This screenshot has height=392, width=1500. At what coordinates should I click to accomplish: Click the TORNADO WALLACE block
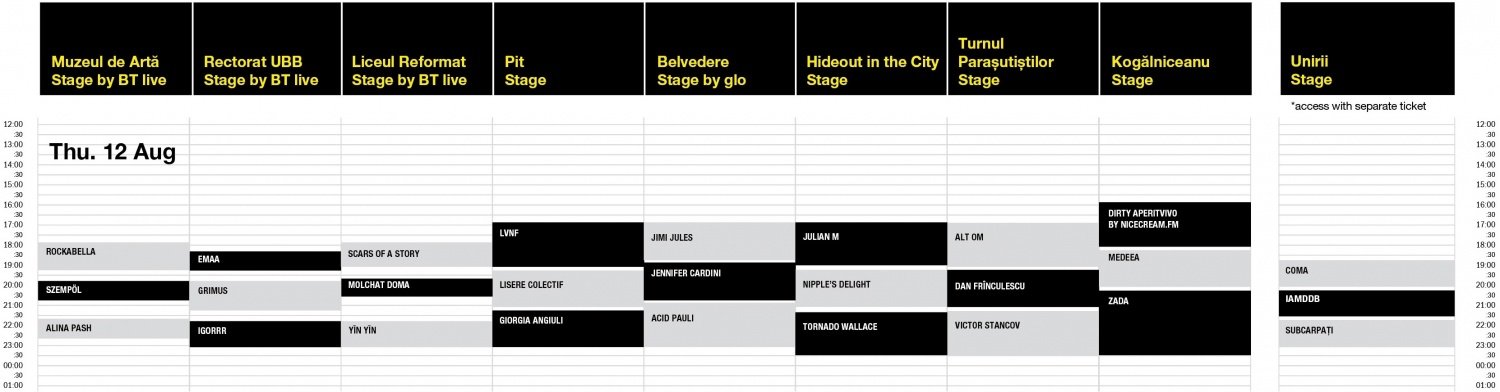tap(871, 334)
